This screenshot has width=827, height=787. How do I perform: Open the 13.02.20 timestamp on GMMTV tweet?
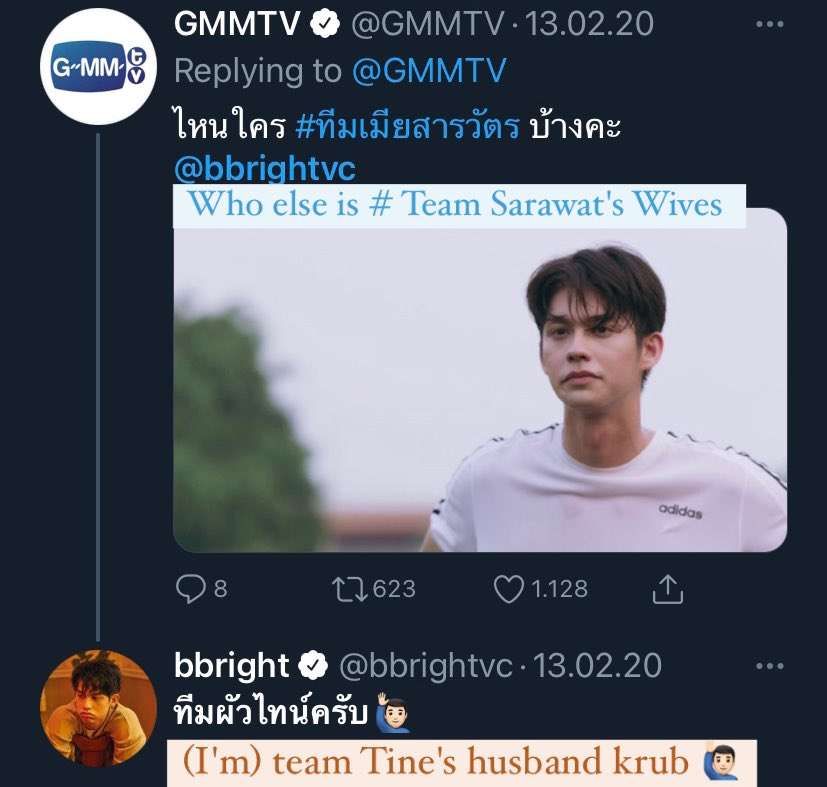(589, 24)
